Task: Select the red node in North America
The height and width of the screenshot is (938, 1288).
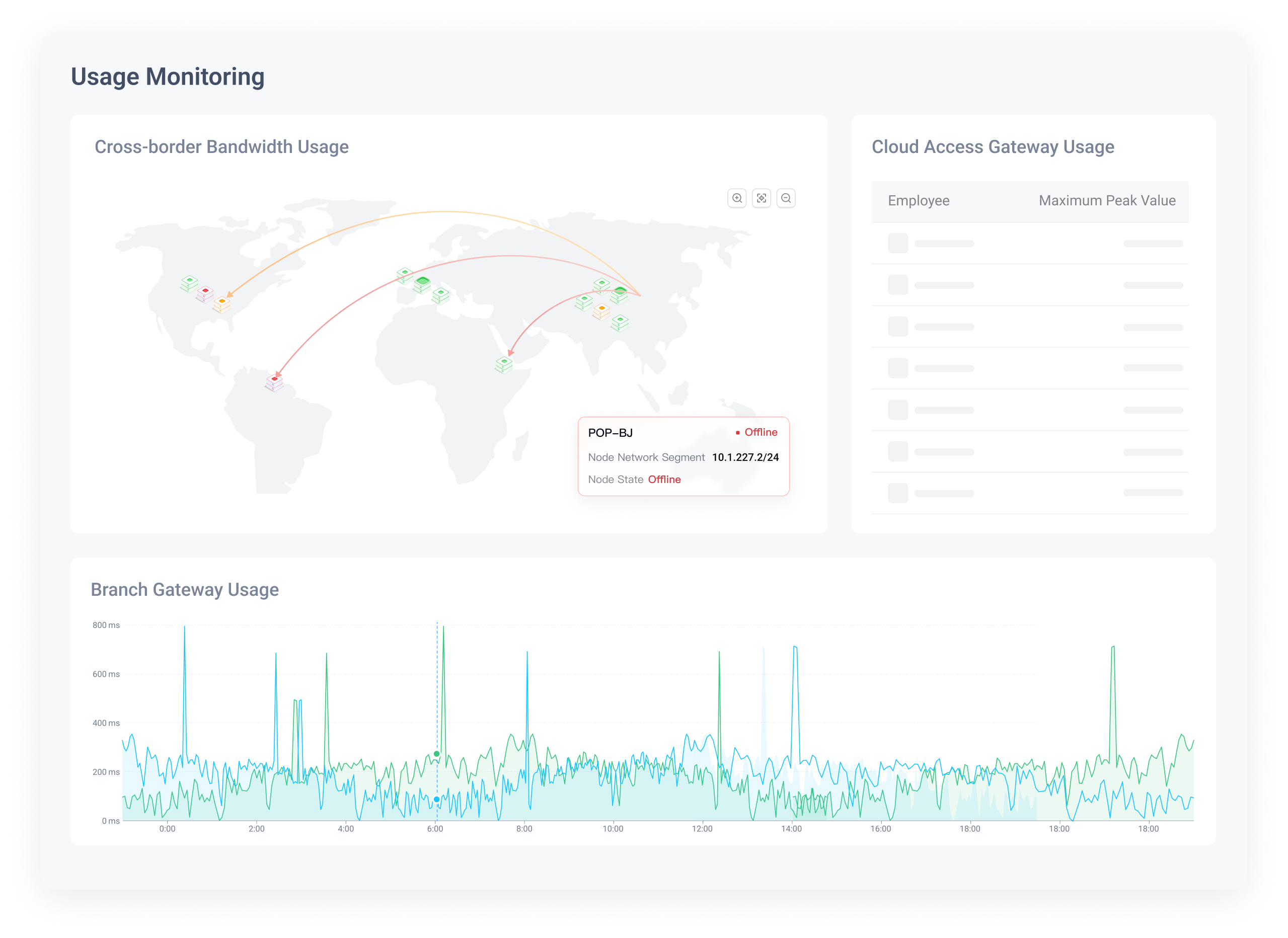Action: pos(205,293)
